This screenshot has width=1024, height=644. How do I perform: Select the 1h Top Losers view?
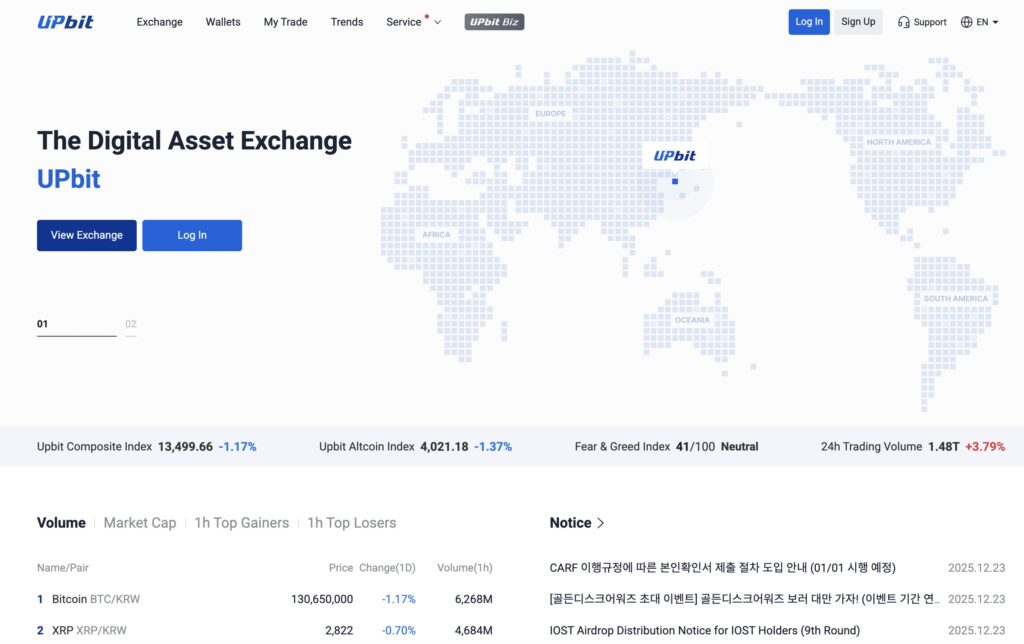tap(349, 522)
